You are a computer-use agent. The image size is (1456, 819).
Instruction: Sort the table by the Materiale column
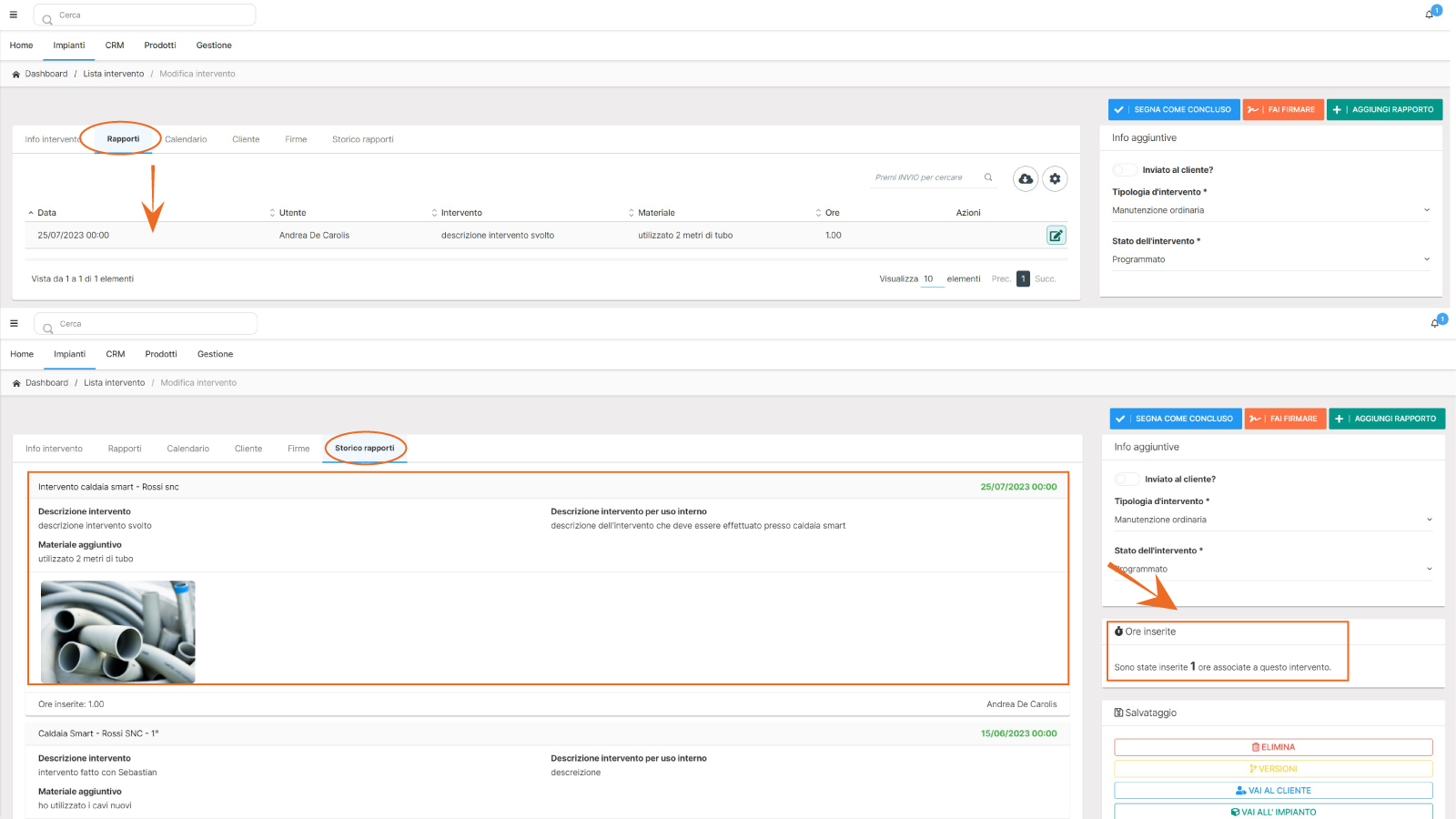(x=655, y=213)
